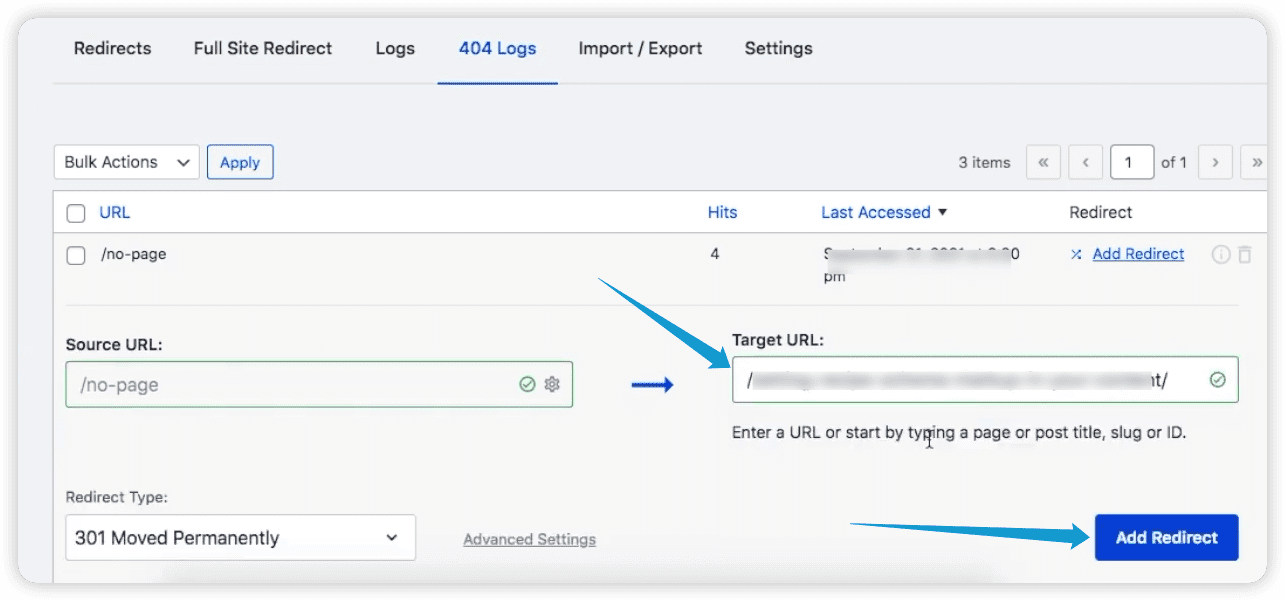Tick the select-all checkbox in header
The height and width of the screenshot is (601, 1285).
click(x=76, y=213)
